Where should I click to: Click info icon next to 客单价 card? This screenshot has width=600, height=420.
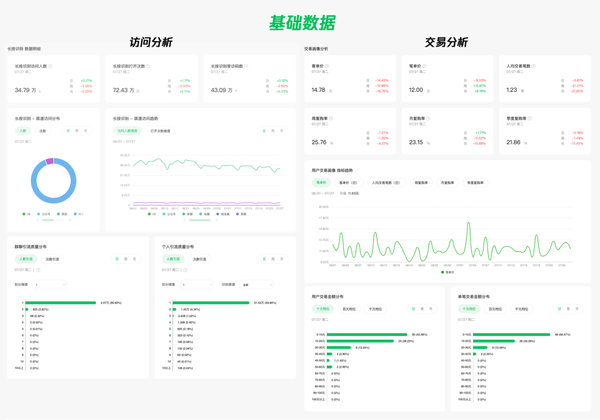pos(327,67)
